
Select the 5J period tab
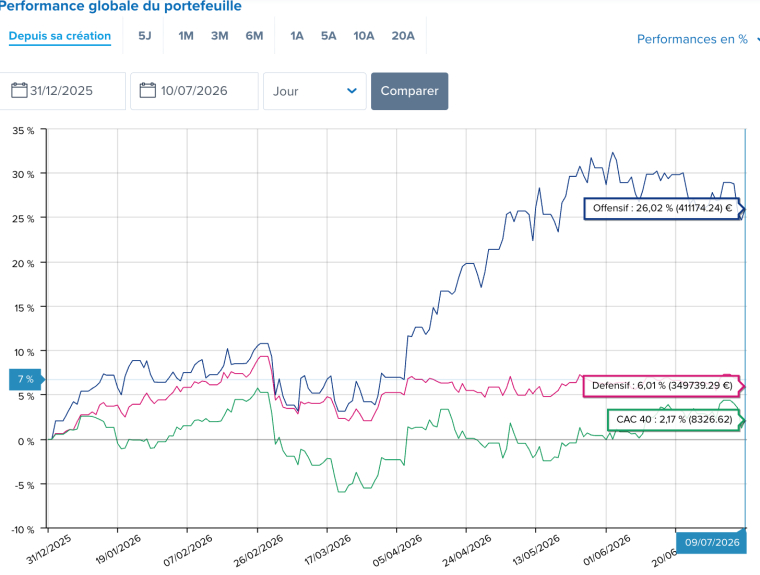145,36
